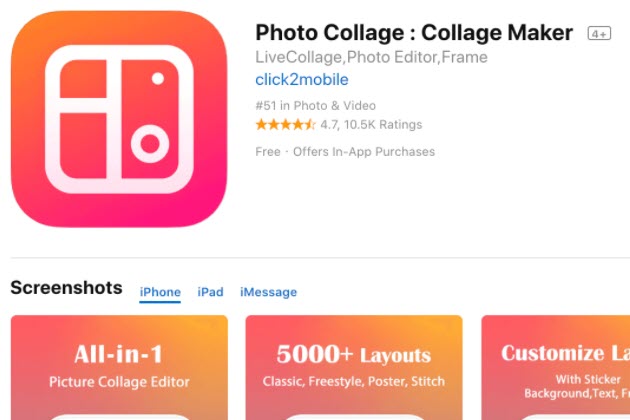Click the 4.7, 10.5K Ratings text

point(371,125)
